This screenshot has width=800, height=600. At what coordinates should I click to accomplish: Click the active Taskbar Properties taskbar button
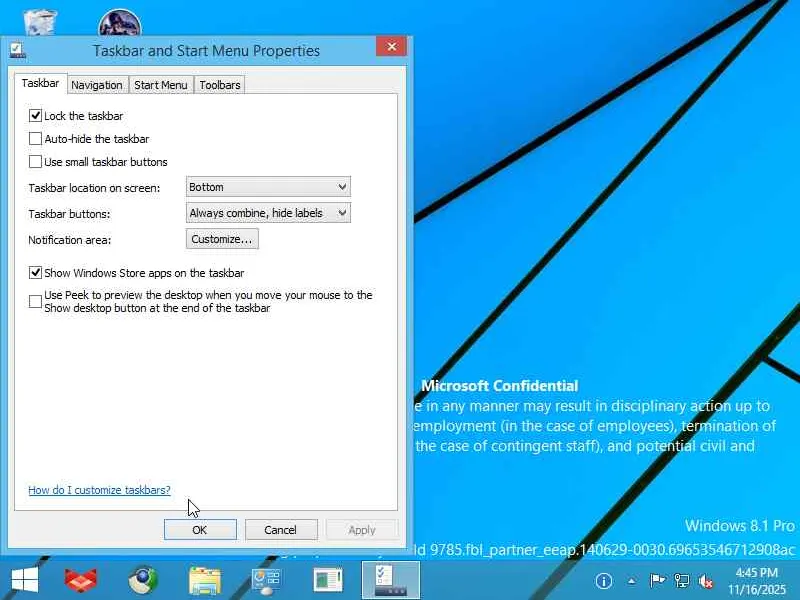click(391, 580)
